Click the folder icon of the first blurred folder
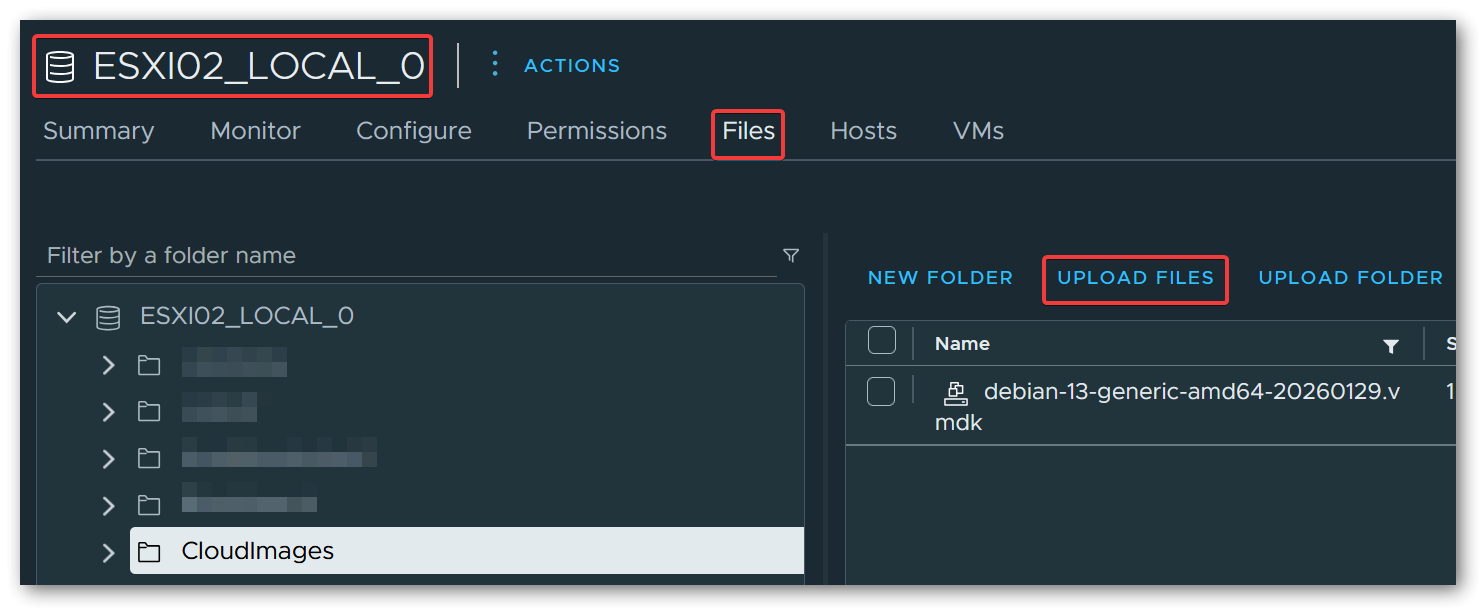Screen dimensions: 1481x610 (149, 365)
